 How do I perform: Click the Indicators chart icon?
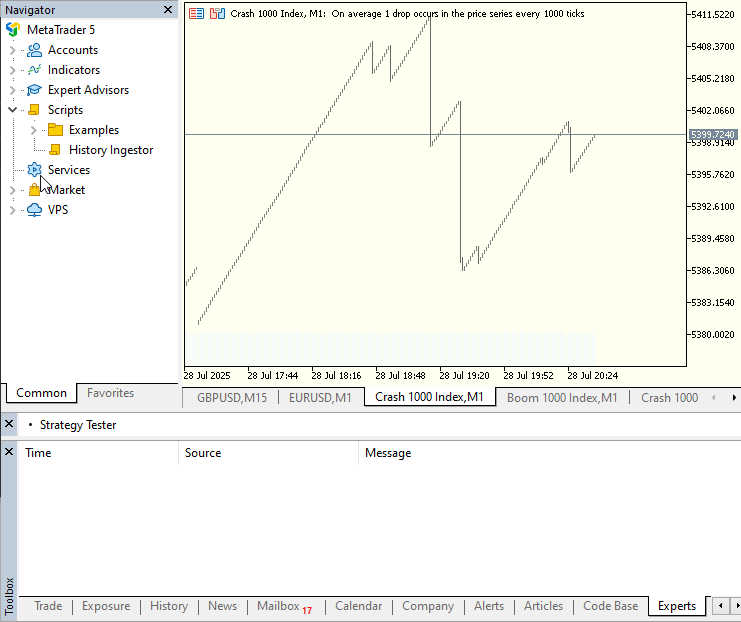pyautogui.click(x=34, y=70)
